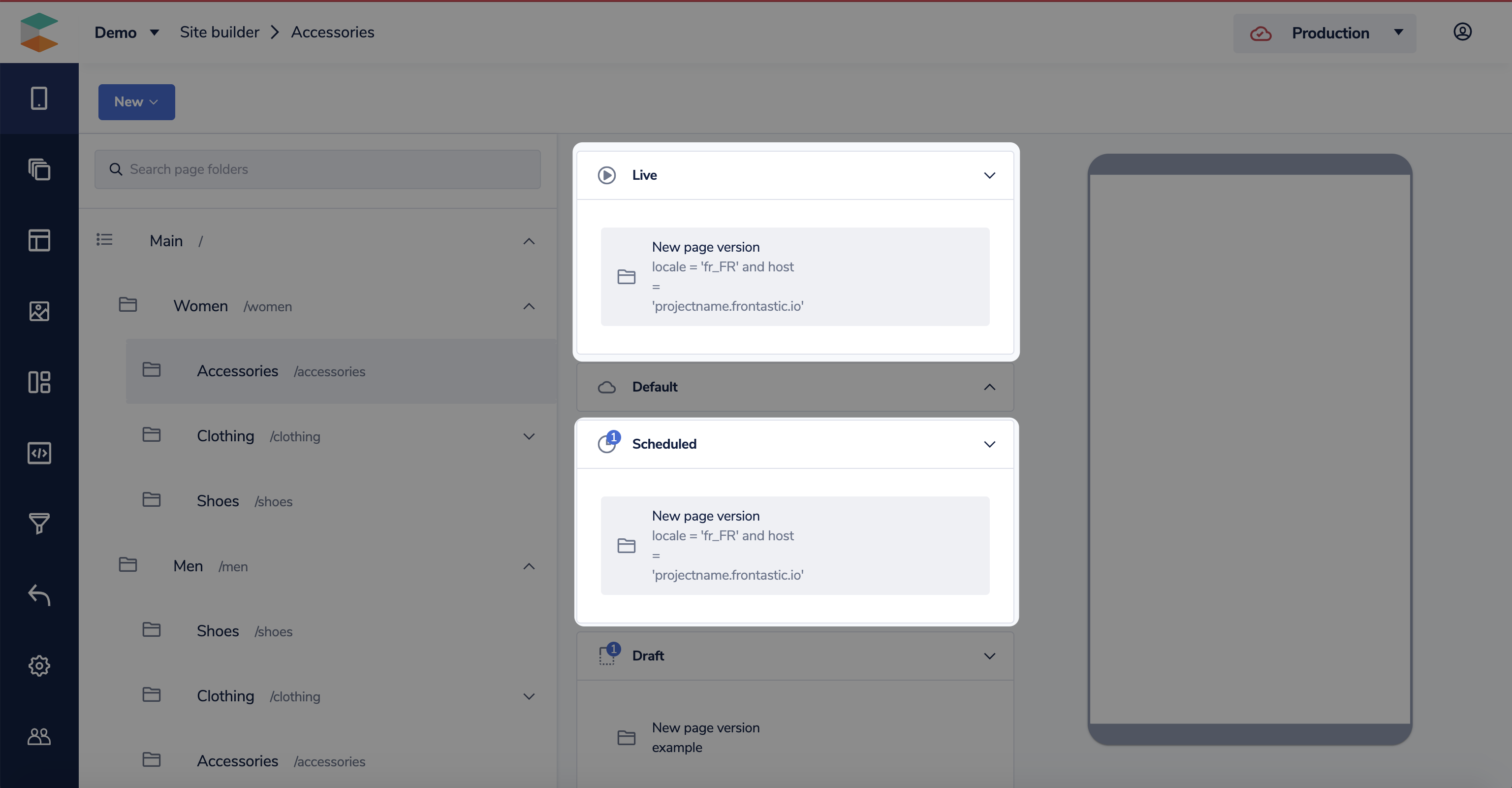Open the users group sidebar icon
This screenshot has height=788, width=1512.
click(39, 736)
